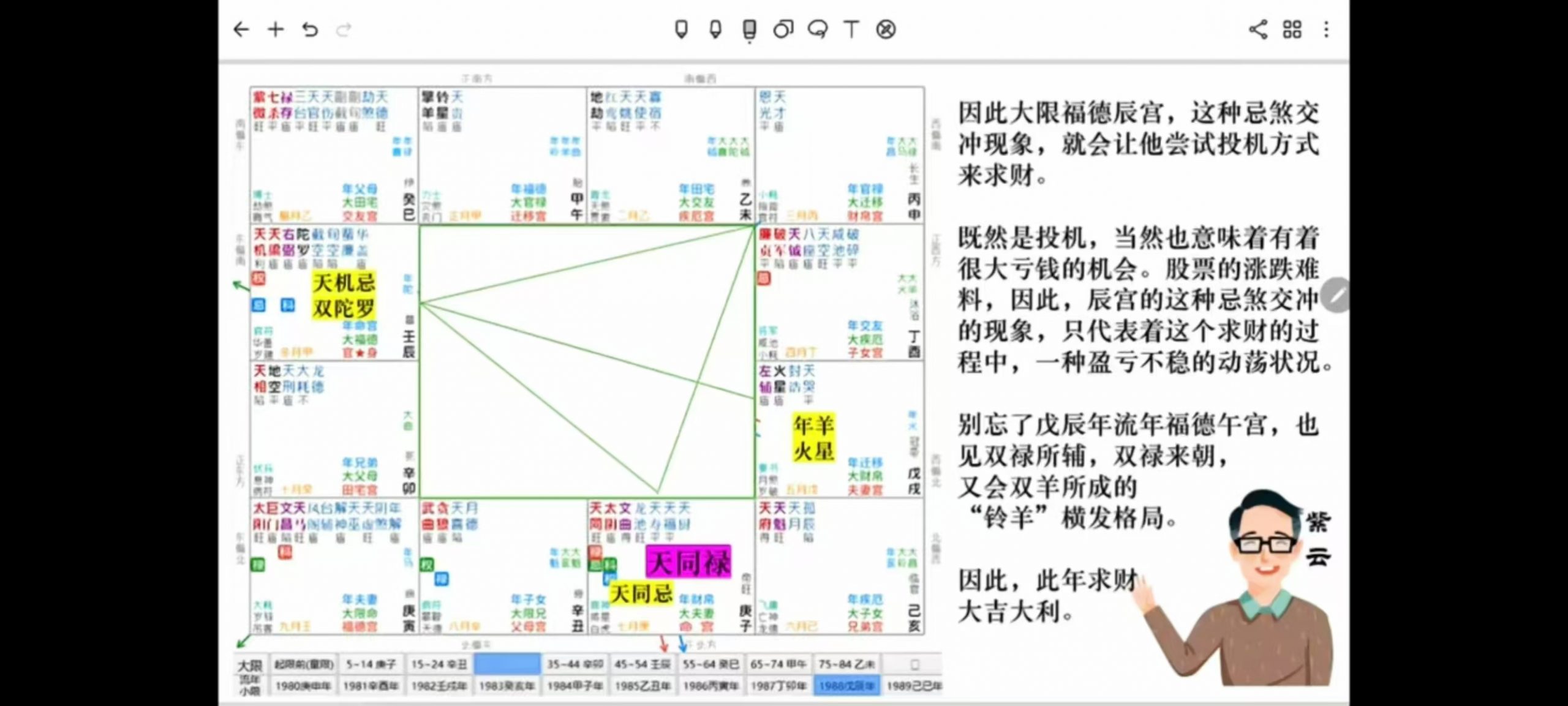Click the 癸巳 palace label in top-left cell

click(x=409, y=207)
